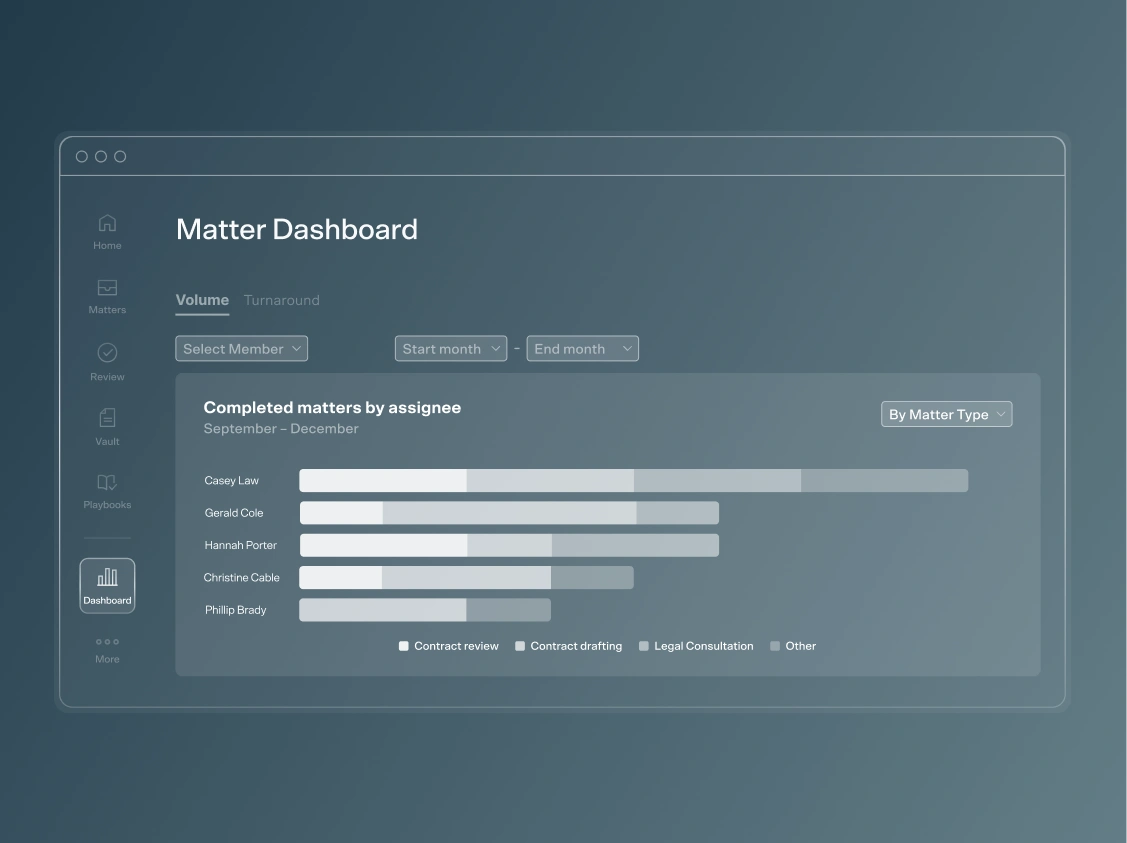Click Hannah Porter's Legal Consultation bar segment
1127x843 pixels.
(635, 545)
